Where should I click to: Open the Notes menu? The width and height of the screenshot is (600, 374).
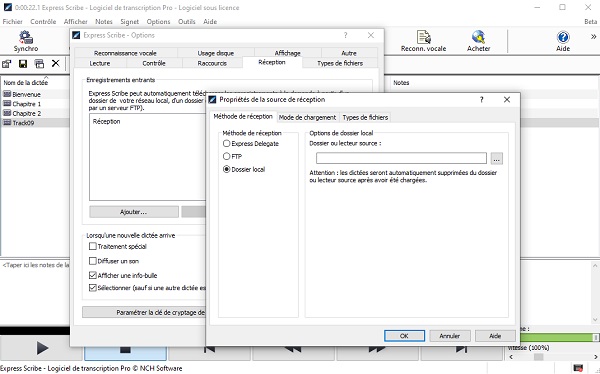pyautogui.click(x=104, y=22)
